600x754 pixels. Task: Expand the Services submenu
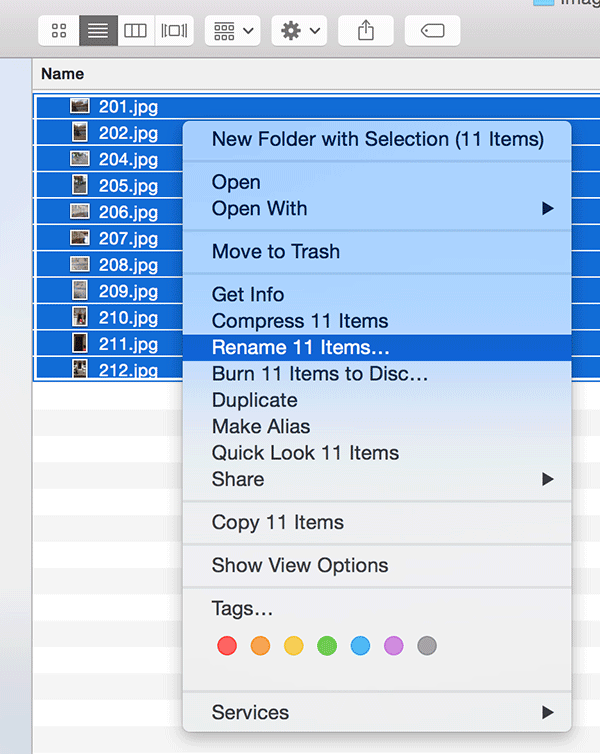(376, 713)
